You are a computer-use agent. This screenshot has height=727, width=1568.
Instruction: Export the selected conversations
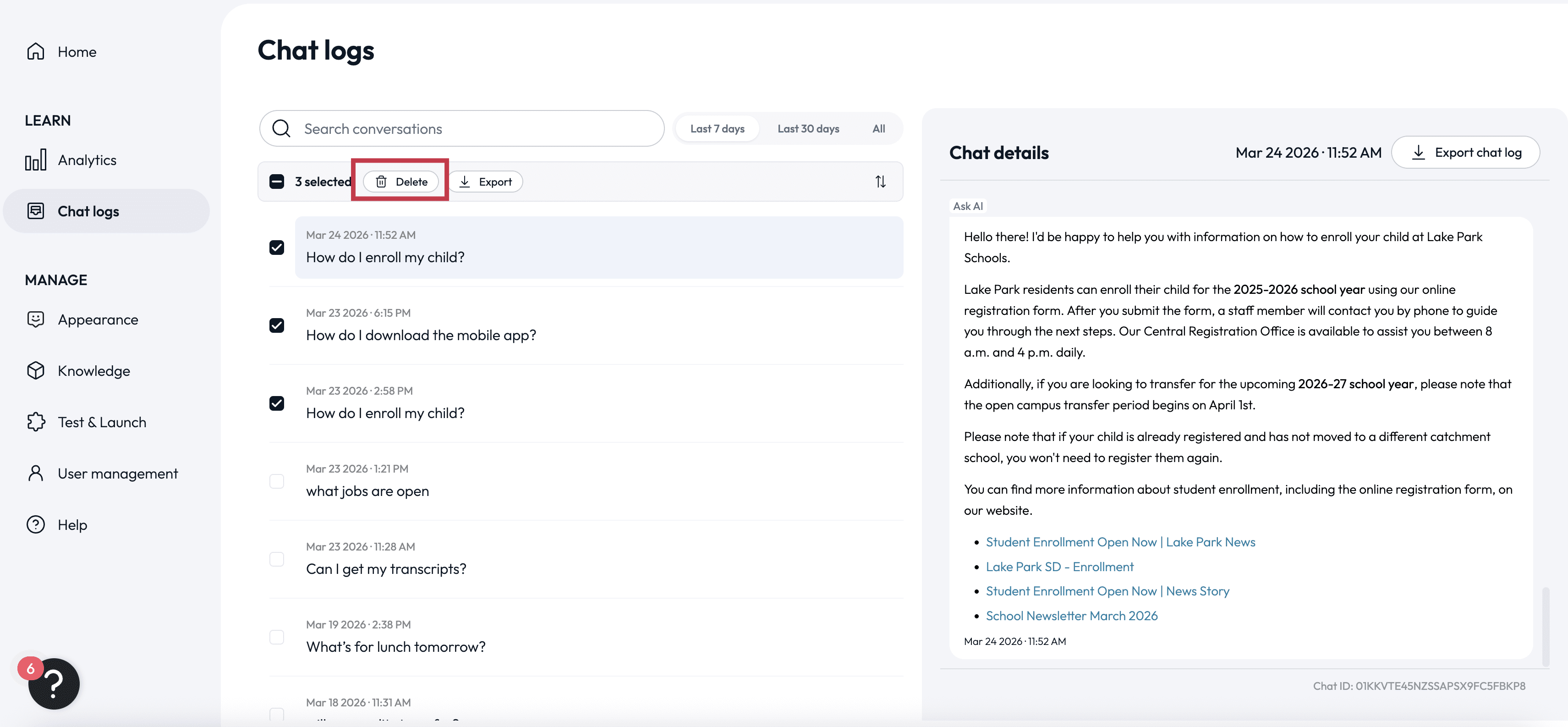click(485, 182)
